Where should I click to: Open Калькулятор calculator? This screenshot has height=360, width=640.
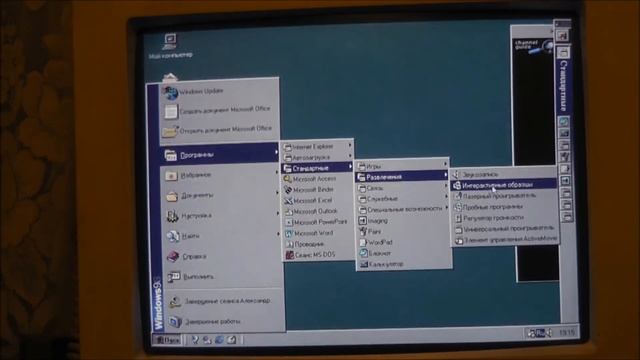pyautogui.click(x=404, y=264)
